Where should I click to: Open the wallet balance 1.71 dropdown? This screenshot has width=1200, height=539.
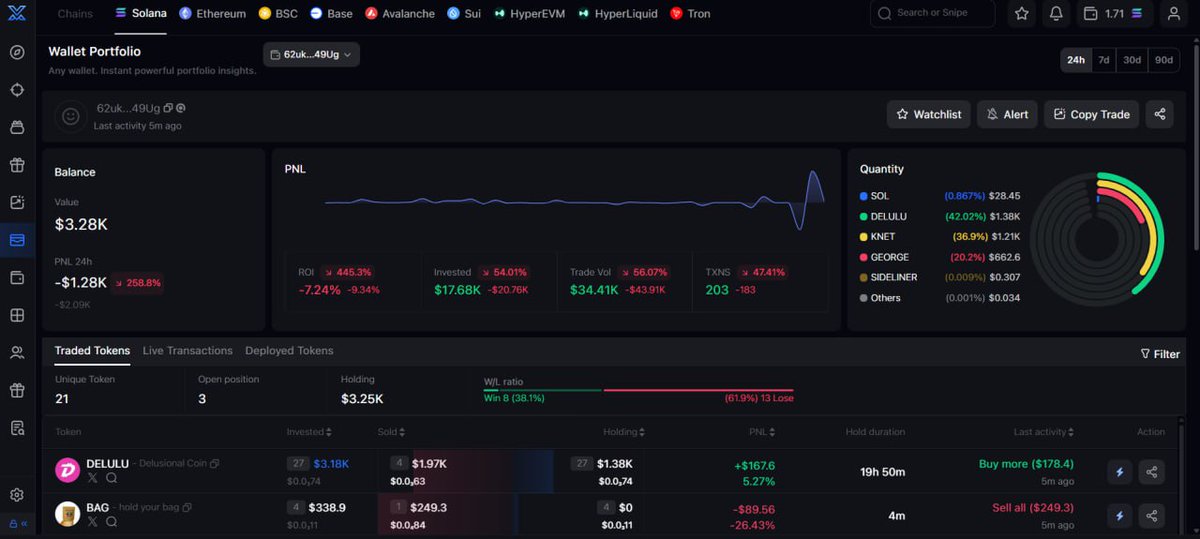pos(1114,14)
